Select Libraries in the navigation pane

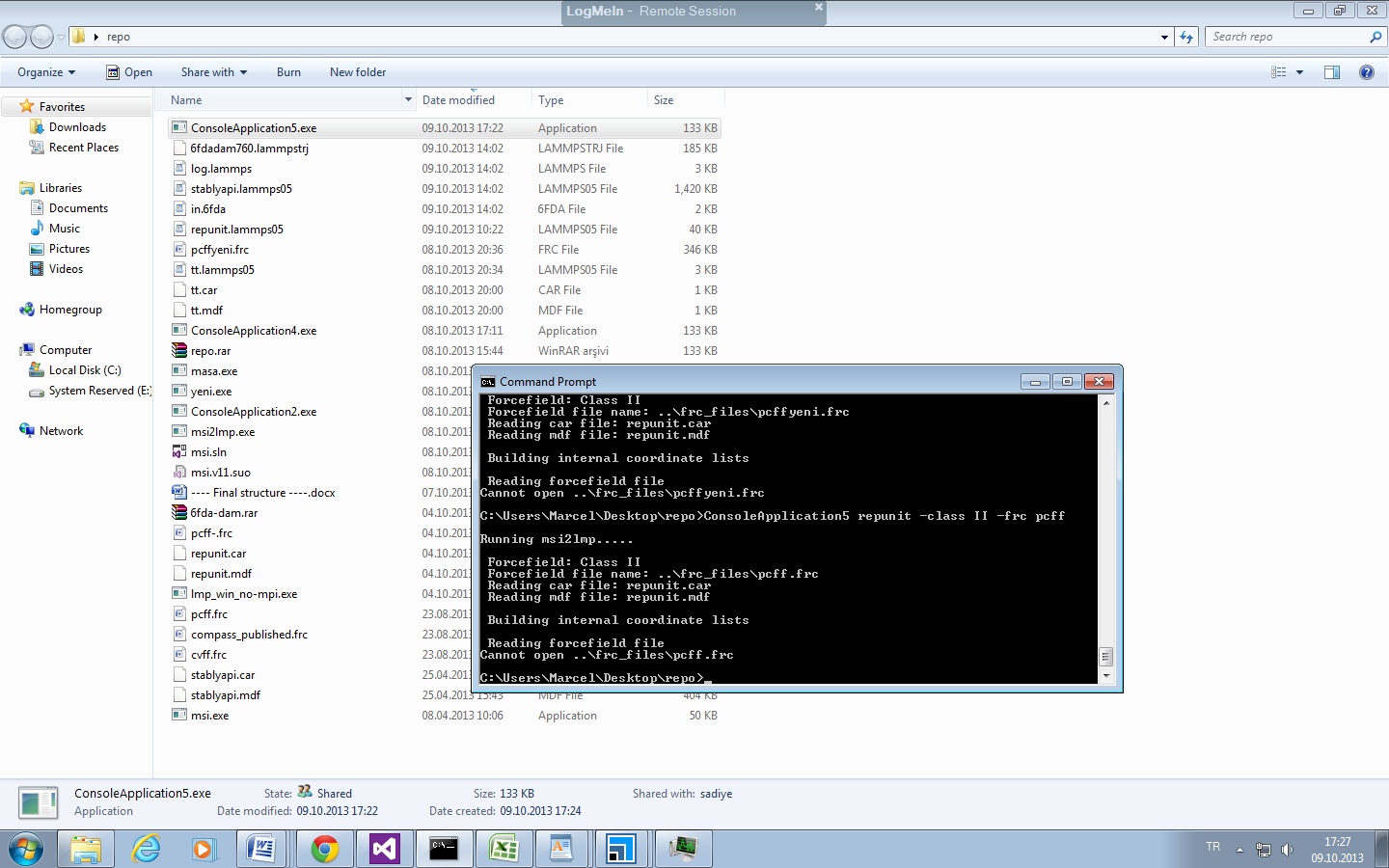click(60, 188)
